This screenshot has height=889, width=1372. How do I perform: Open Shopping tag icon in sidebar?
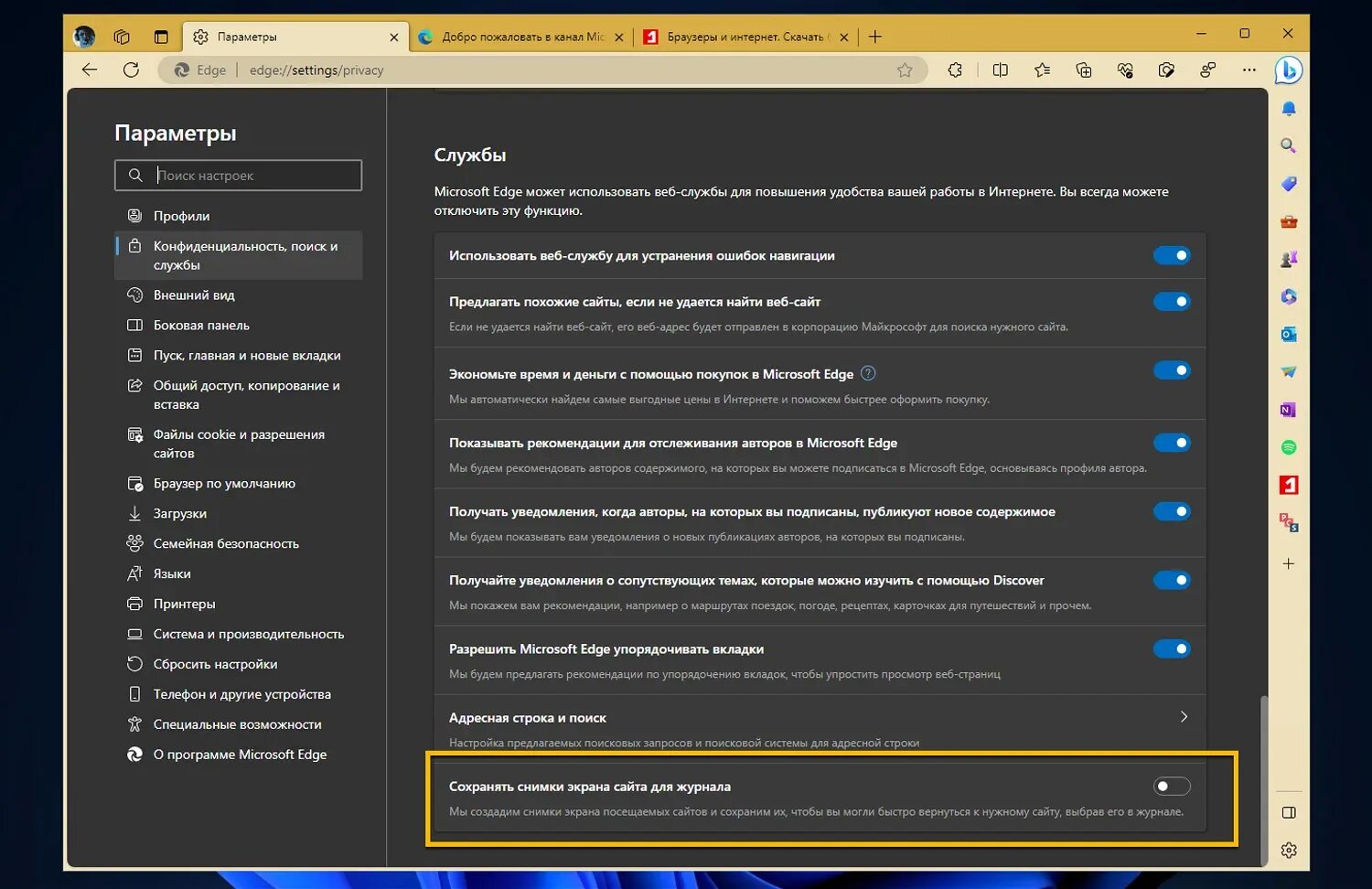coord(1289,184)
